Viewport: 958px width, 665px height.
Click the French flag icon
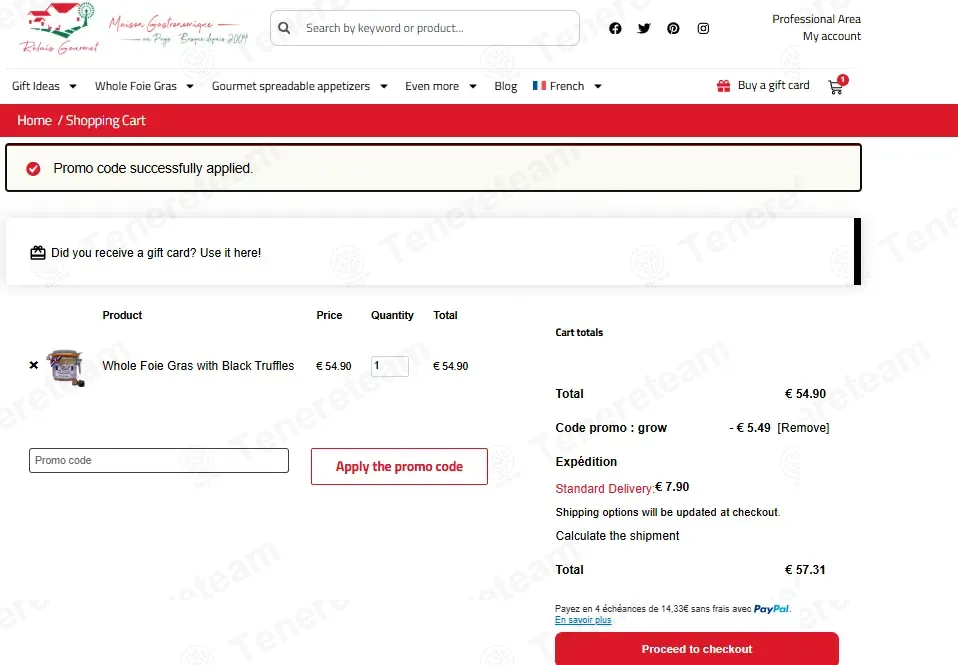(x=539, y=86)
